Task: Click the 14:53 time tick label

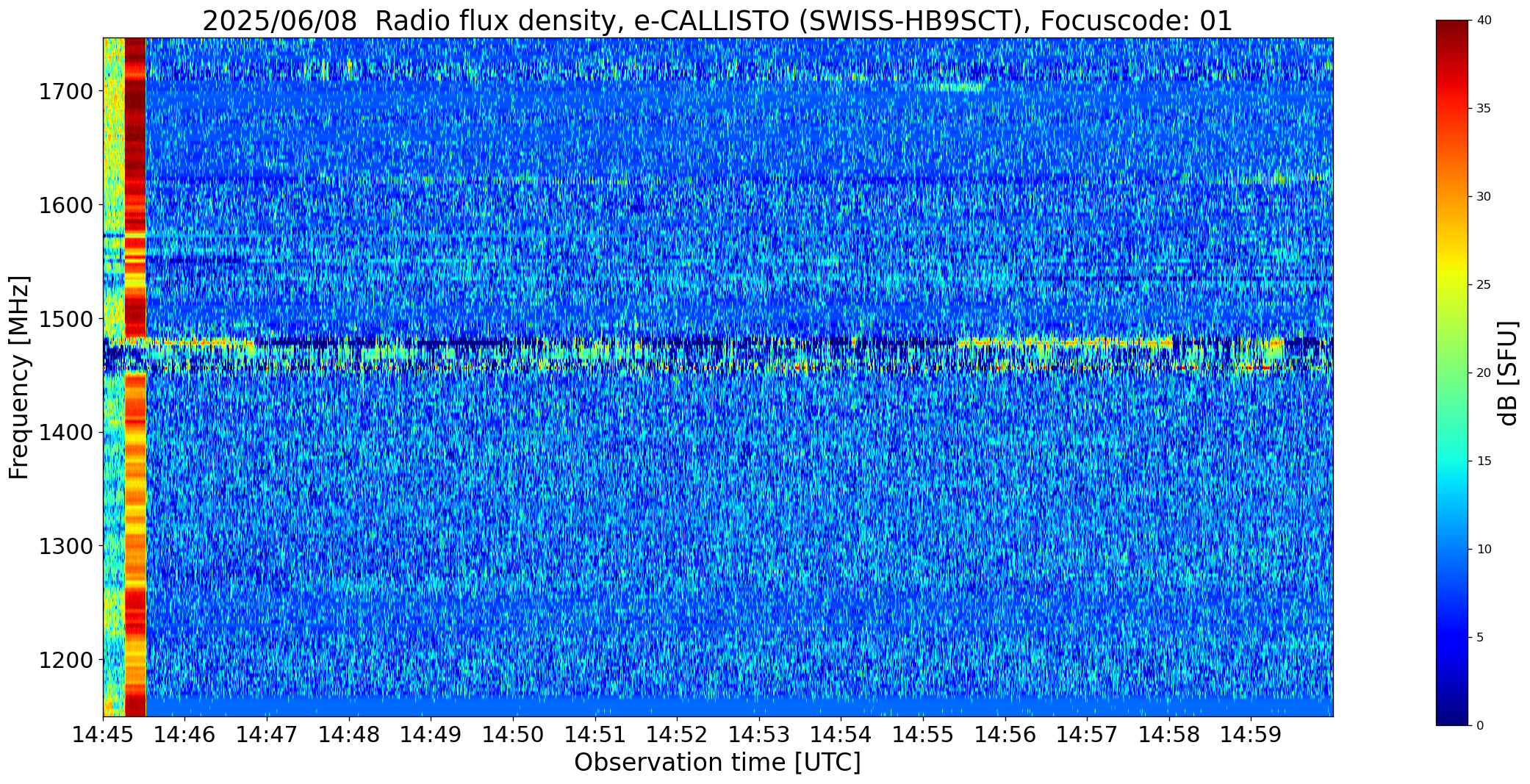Action: tap(759, 734)
